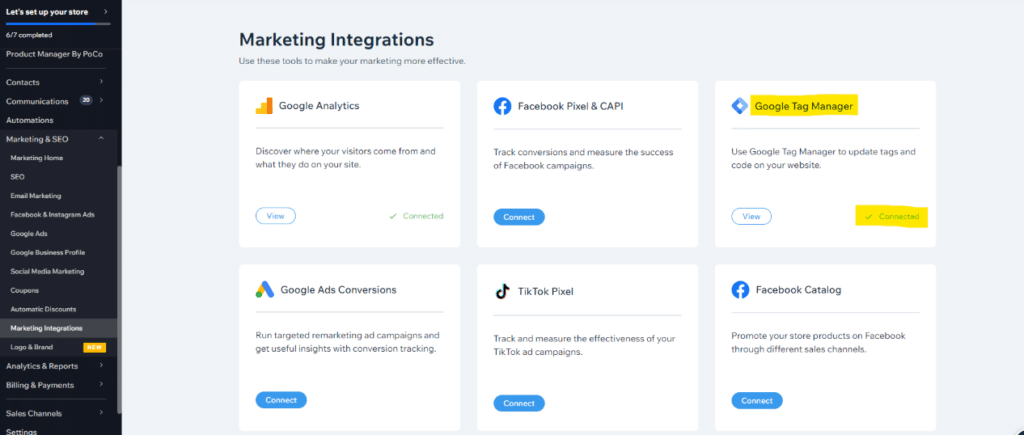Click Connect on Google Ads Conversions card
This screenshot has height=435, width=1024.
[281, 400]
